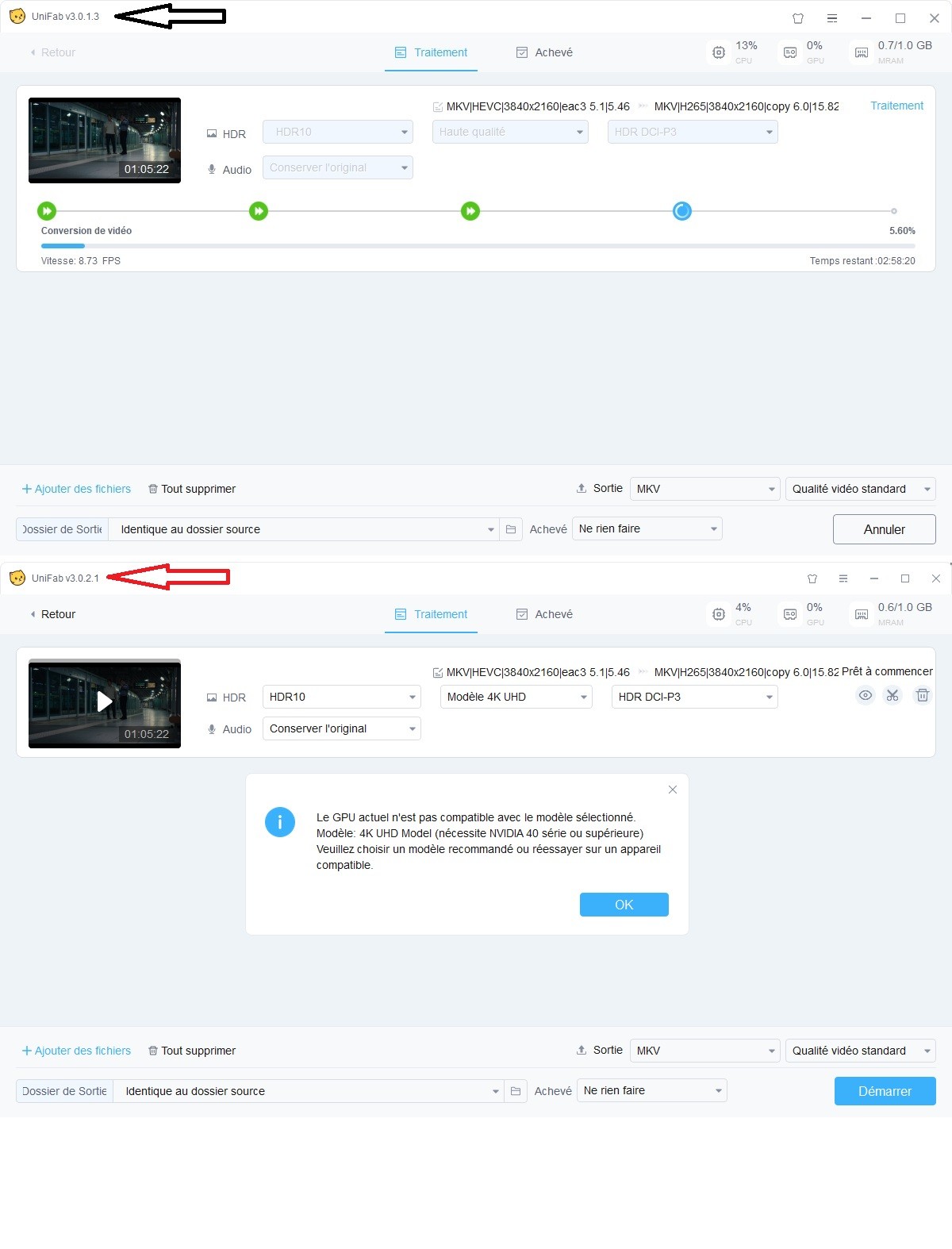Open Ne rien faire dropdown in lower window
This screenshot has height=1249, width=952.
(651, 1090)
